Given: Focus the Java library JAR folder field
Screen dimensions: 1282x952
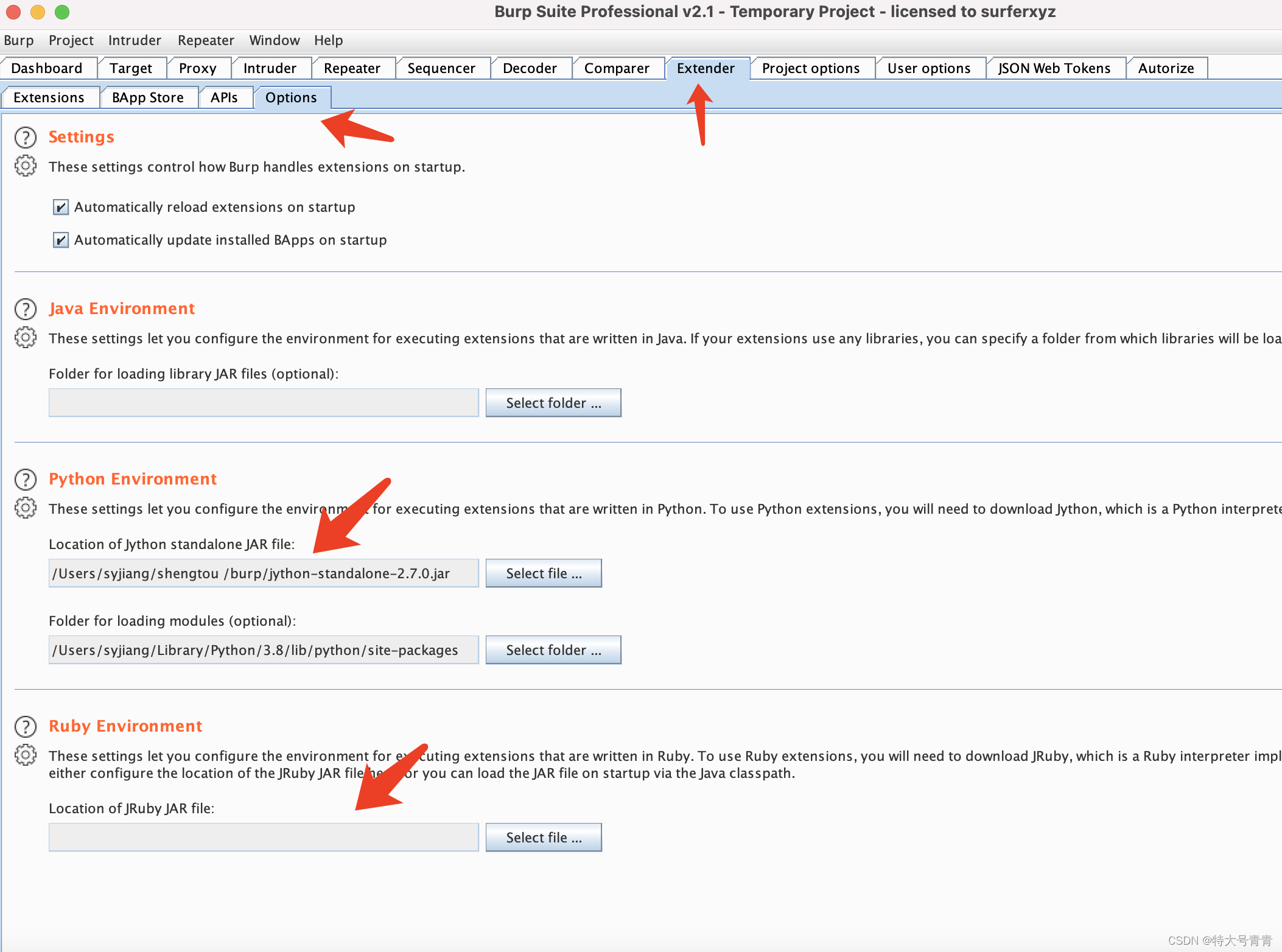Looking at the screenshot, I should (x=264, y=403).
